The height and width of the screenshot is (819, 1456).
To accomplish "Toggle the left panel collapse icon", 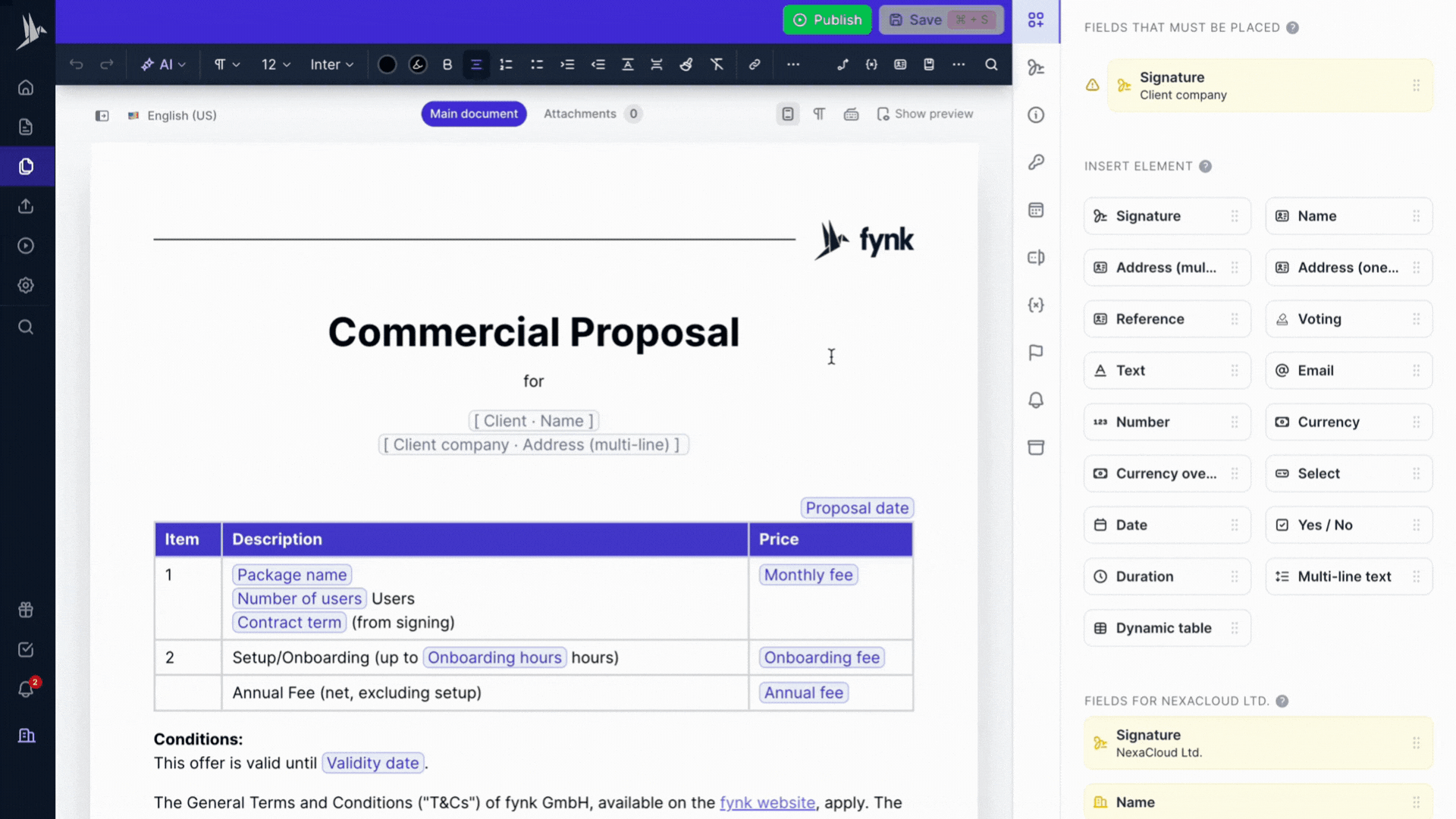I will 102,115.
